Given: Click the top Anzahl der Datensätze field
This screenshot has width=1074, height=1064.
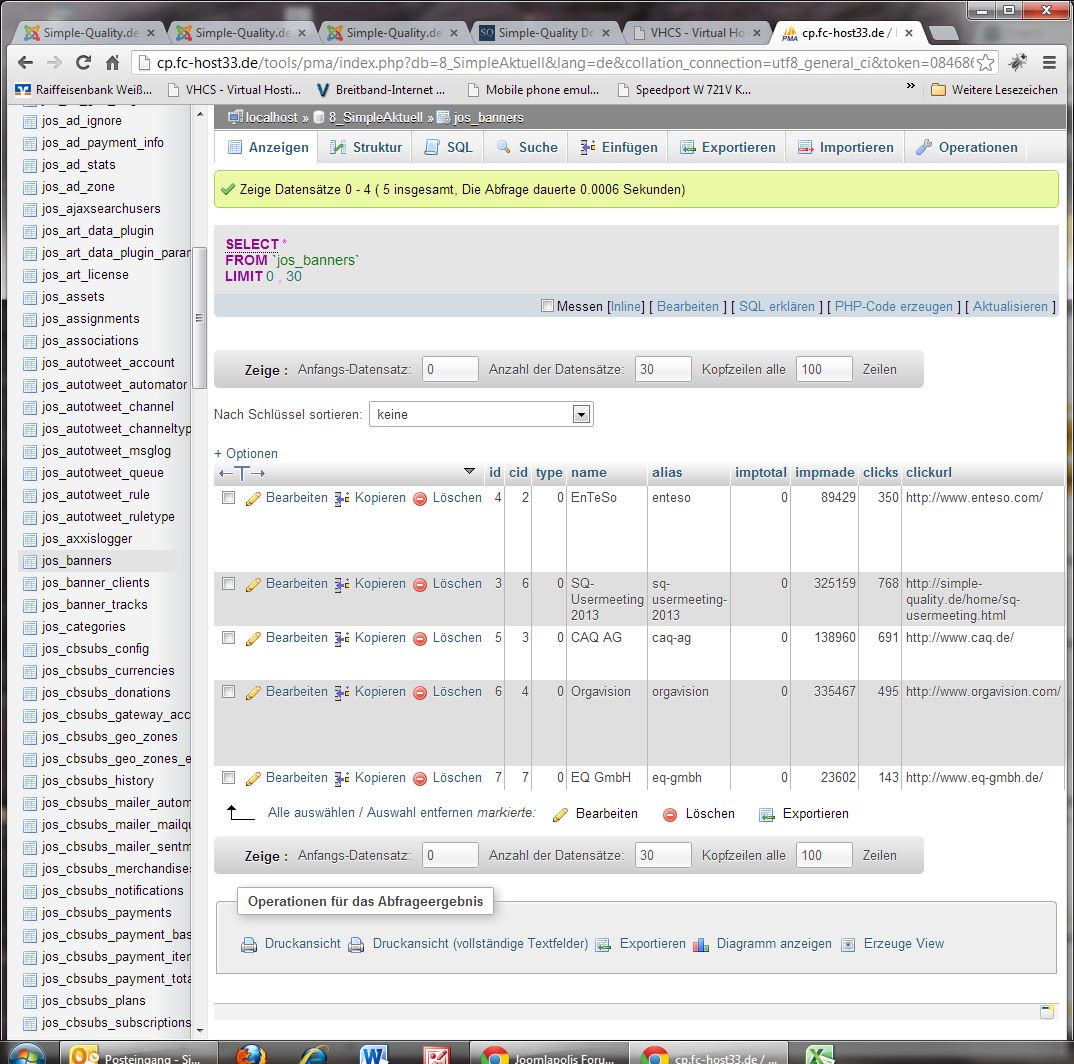Looking at the screenshot, I should click(x=663, y=369).
